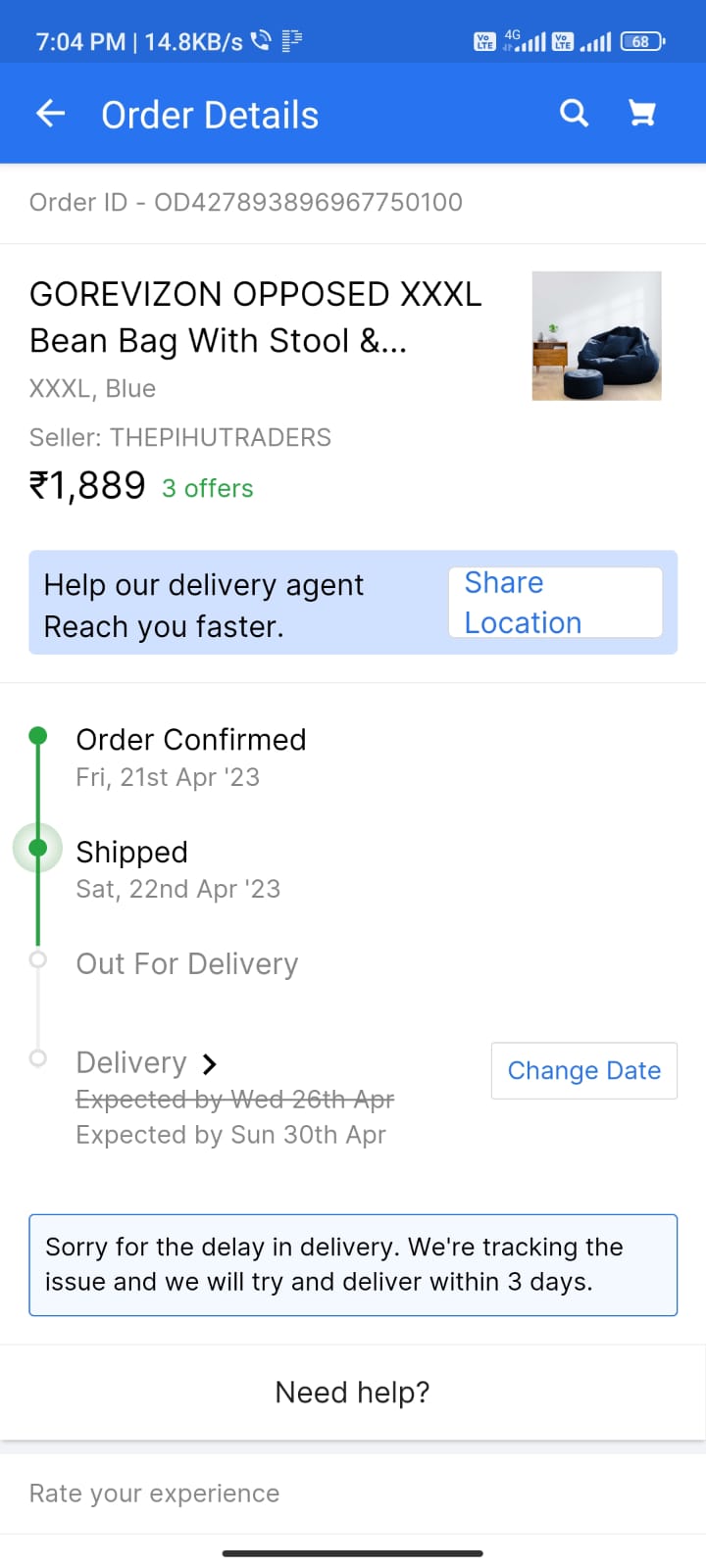Tap Rate your experience section
This screenshot has width=706, height=1568.
pyautogui.click(x=155, y=1494)
